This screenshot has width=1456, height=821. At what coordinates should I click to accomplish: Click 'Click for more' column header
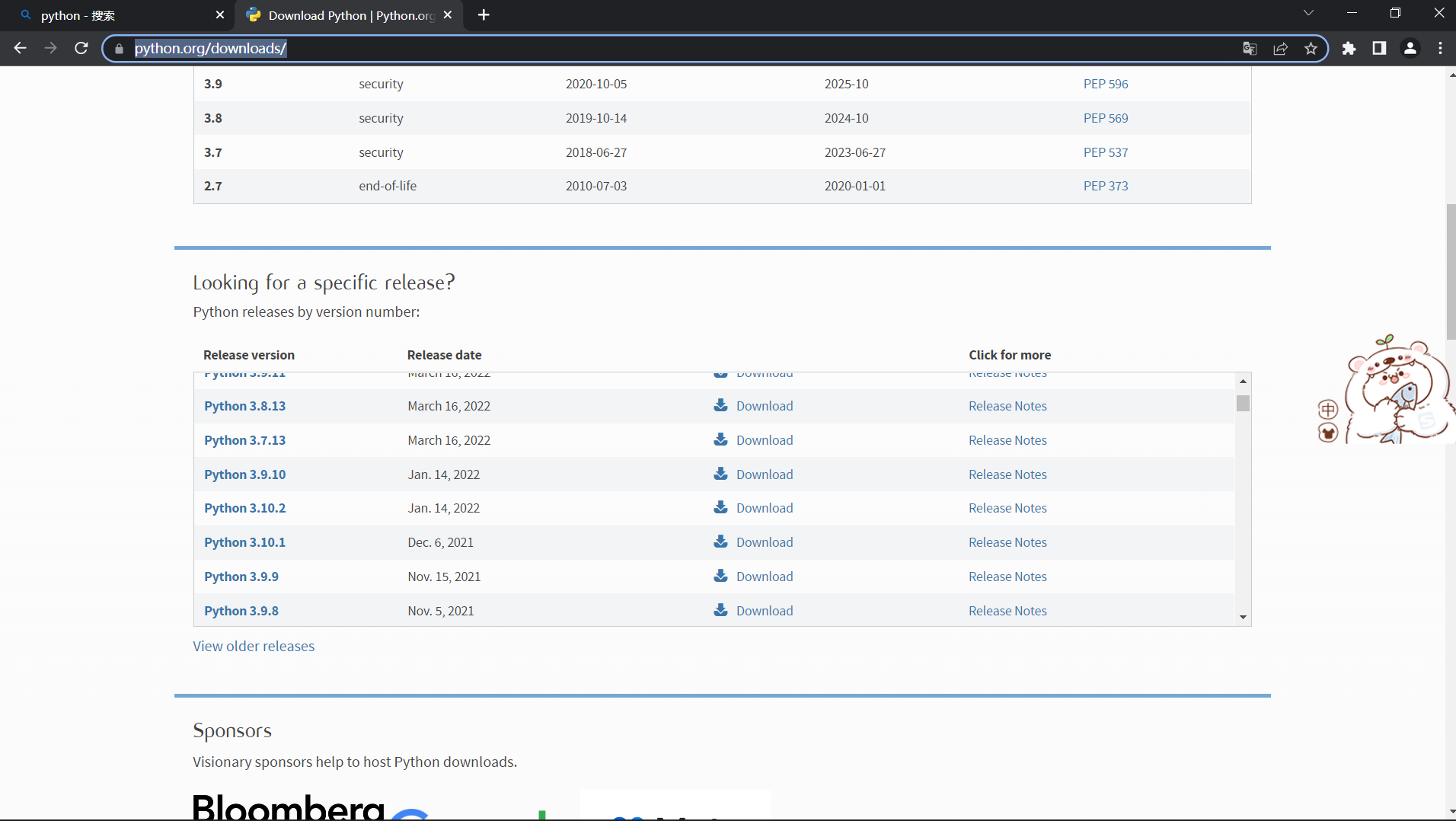coord(1010,355)
